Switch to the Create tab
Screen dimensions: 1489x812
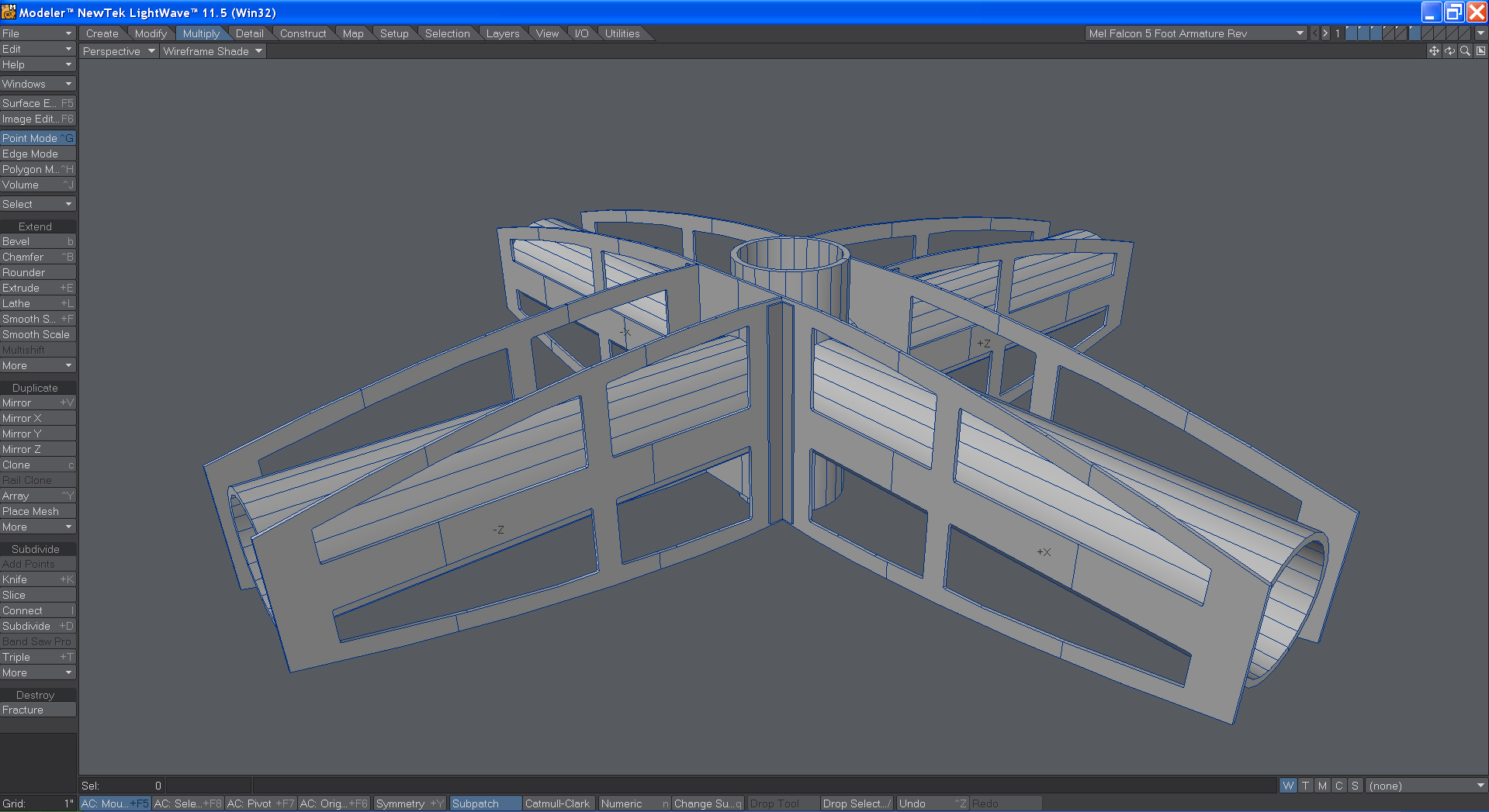tap(102, 33)
